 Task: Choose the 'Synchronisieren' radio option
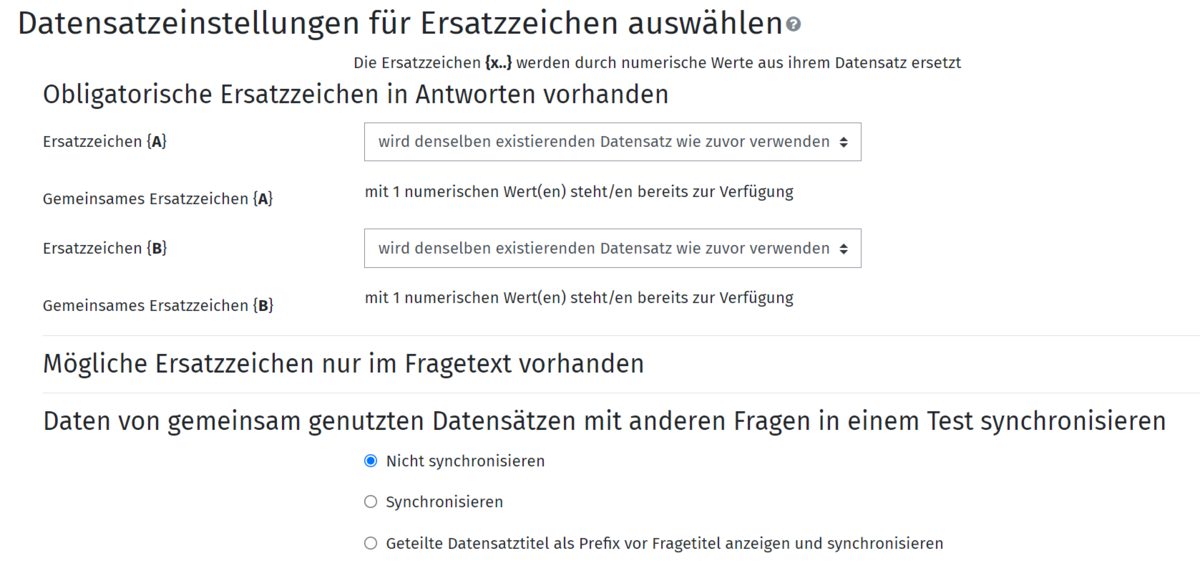[371, 502]
